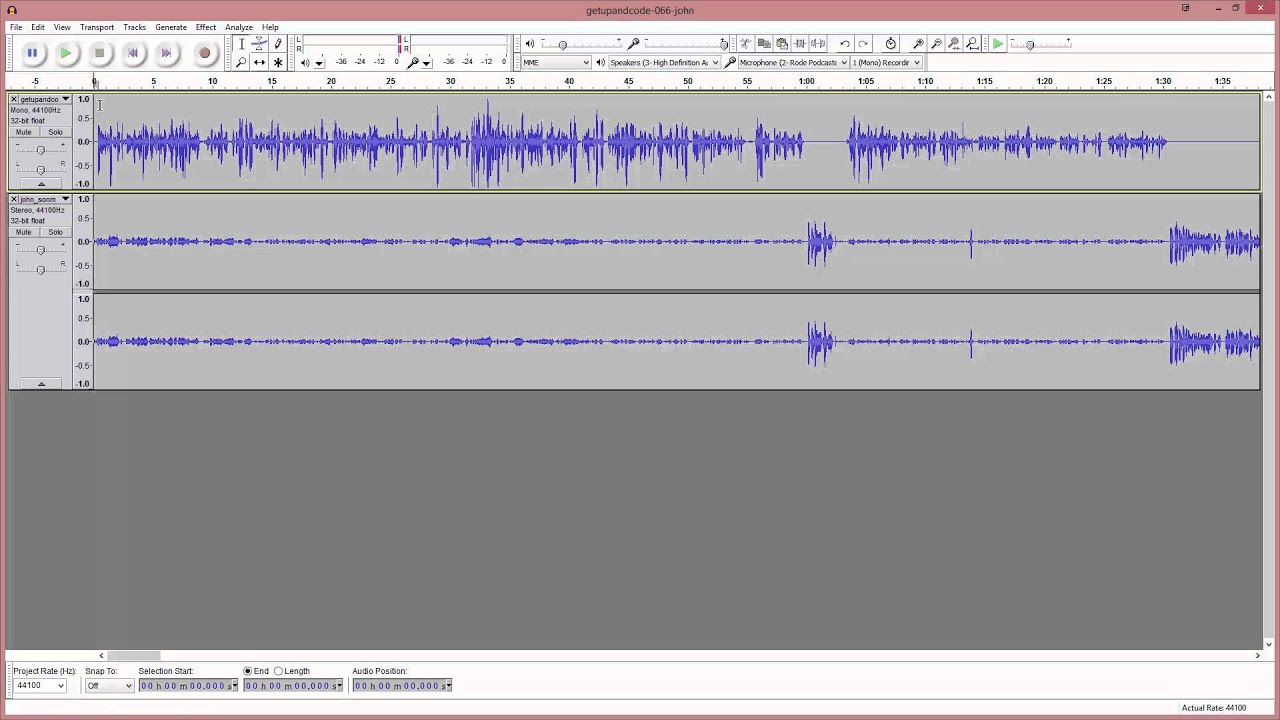Close the john_sonm track with X
This screenshot has height=720, width=1280.
pyautogui.click(x=14, y=199)
